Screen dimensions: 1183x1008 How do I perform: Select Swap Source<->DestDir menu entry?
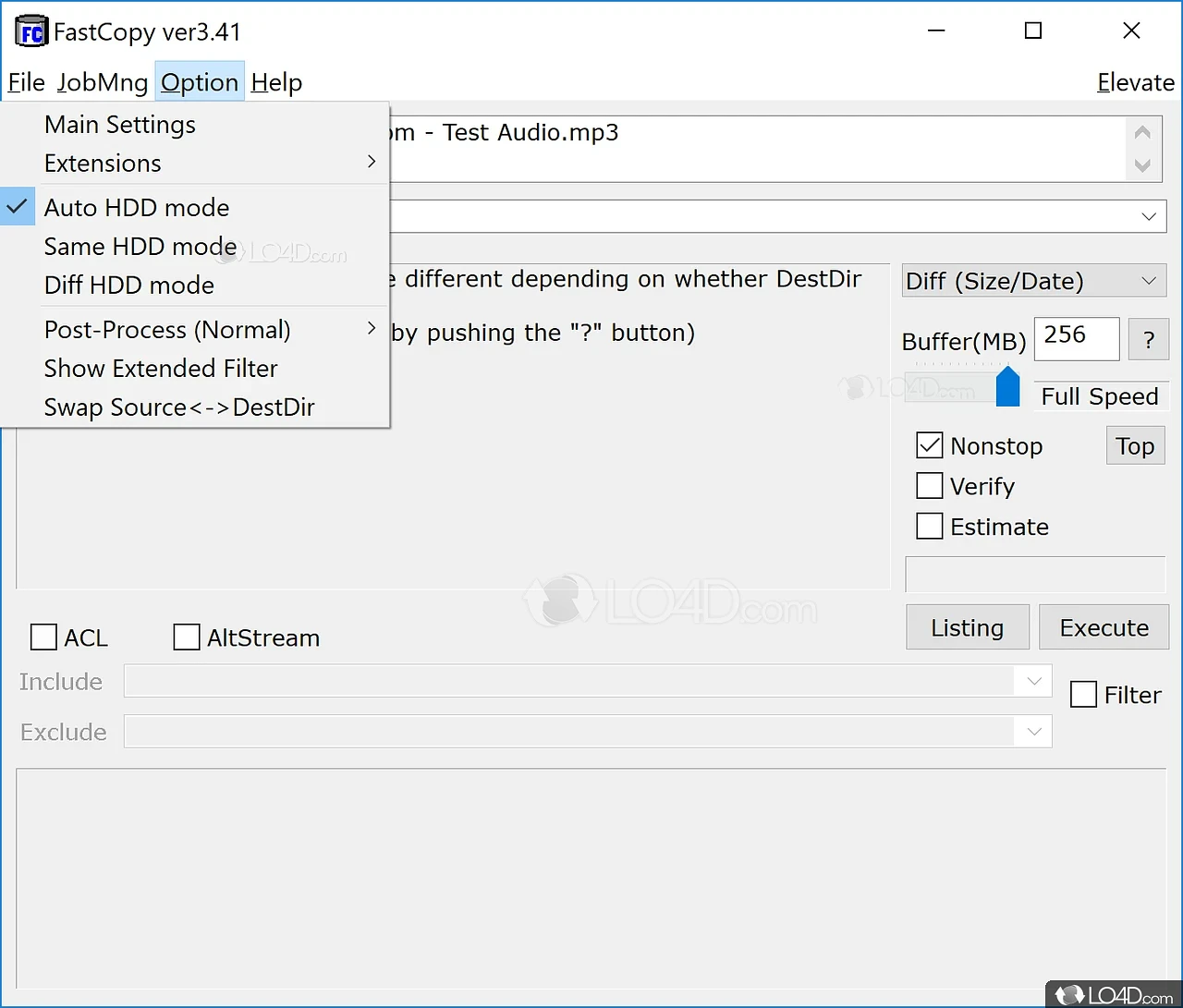[x=179, y=407]
